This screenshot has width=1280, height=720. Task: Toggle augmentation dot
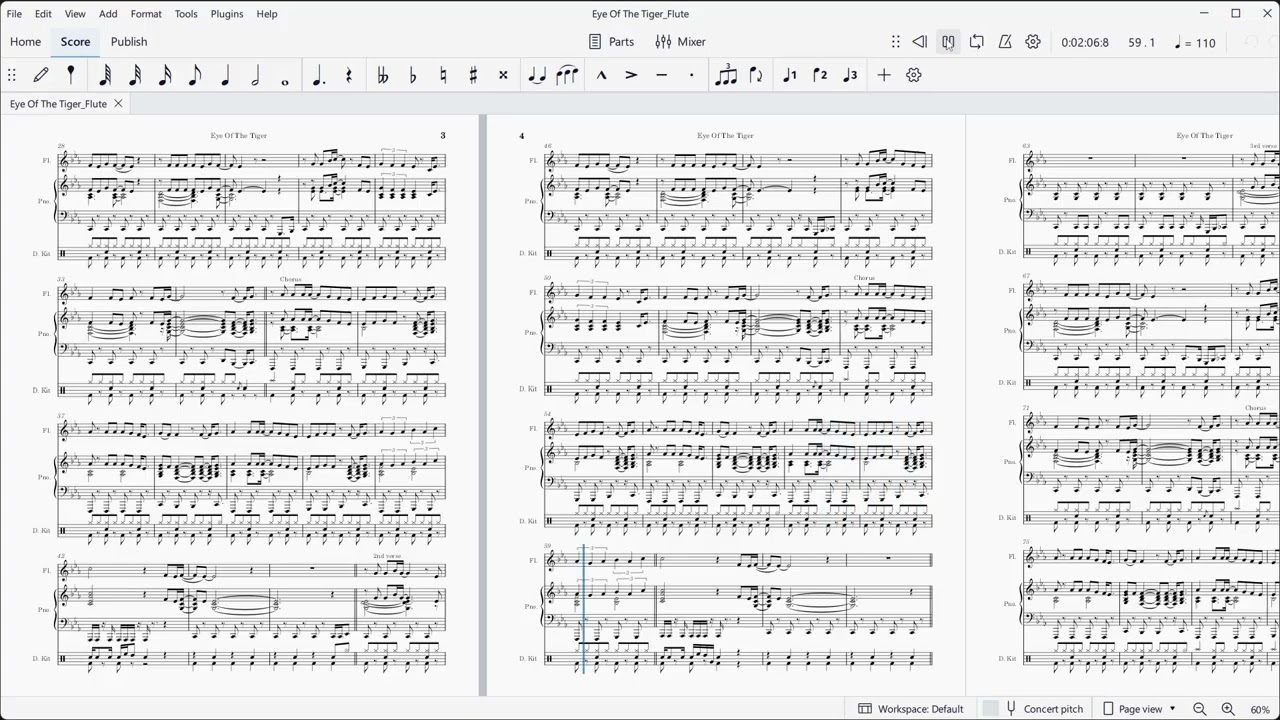tap(319, 75)
